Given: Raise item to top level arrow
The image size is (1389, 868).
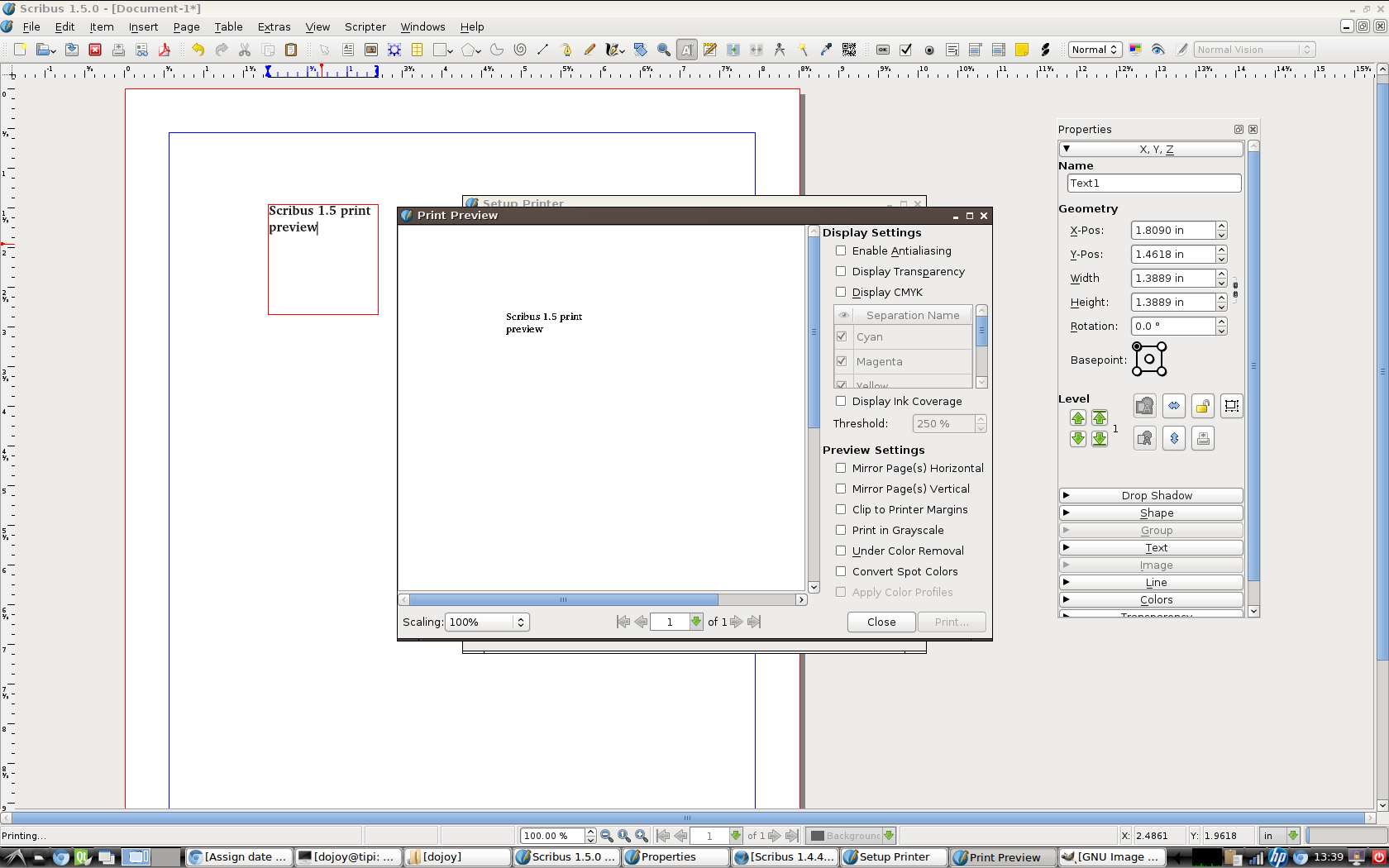Looking at the screenshot, I should click(1100, 418).
